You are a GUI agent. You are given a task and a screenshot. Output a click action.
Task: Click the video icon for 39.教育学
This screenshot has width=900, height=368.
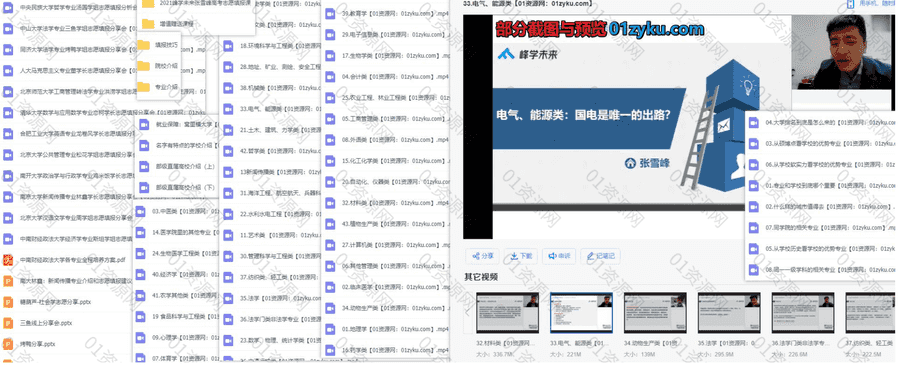[329, 13]
